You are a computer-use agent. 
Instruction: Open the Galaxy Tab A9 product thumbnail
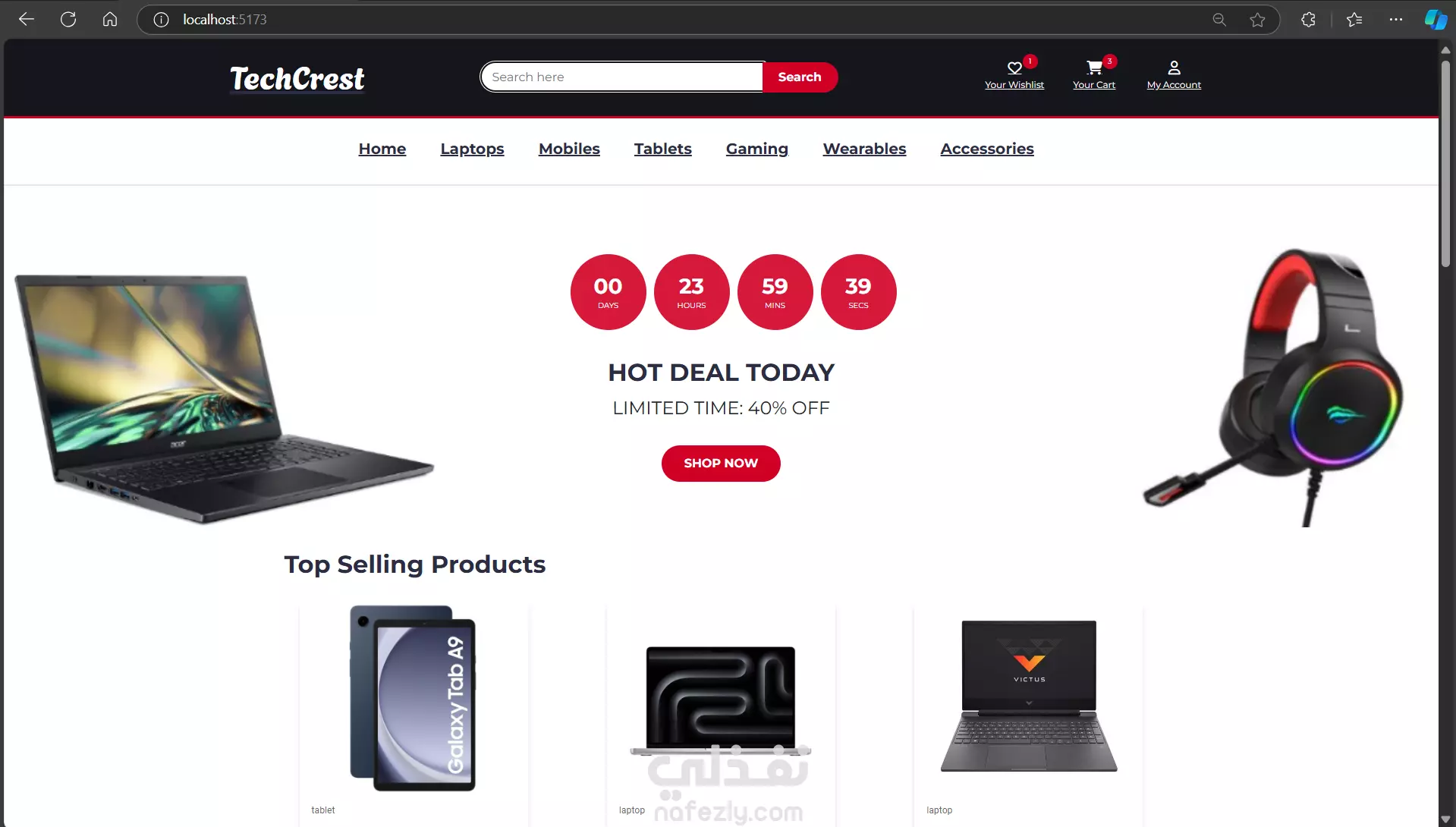[413, 698]
